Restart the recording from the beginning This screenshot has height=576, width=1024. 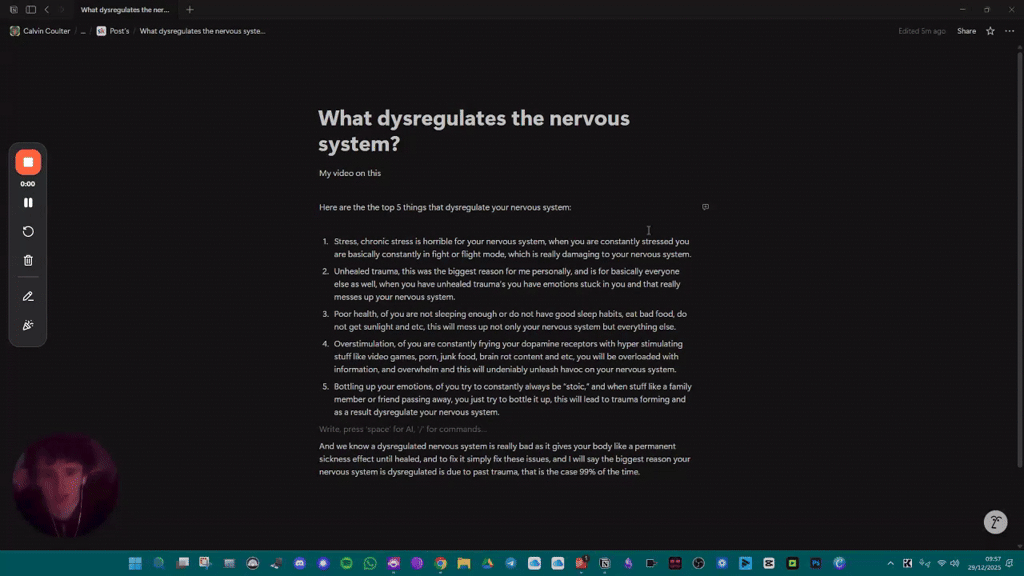(x=28, y=231)
